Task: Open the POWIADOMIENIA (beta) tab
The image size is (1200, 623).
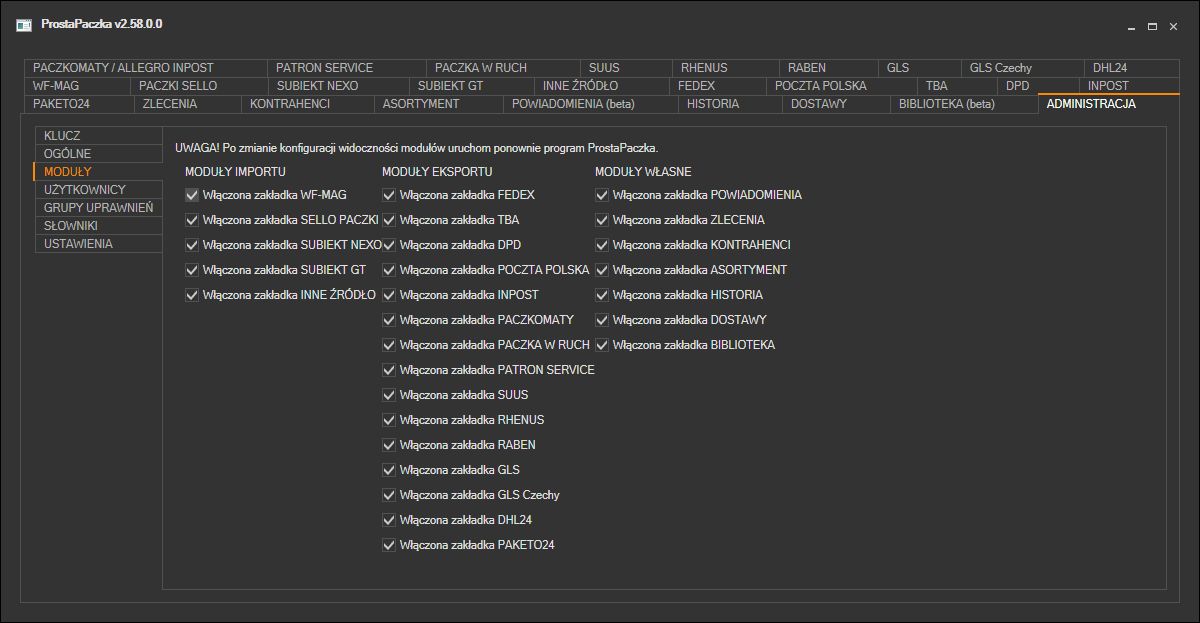Action: pyautogui.click(x=591, y=104)
